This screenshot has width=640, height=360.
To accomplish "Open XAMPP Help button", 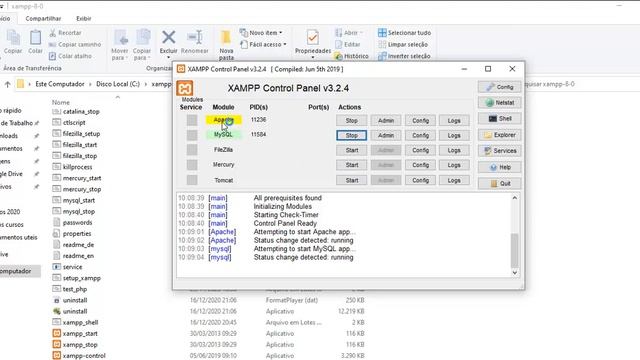I will [x=499, y=167].
